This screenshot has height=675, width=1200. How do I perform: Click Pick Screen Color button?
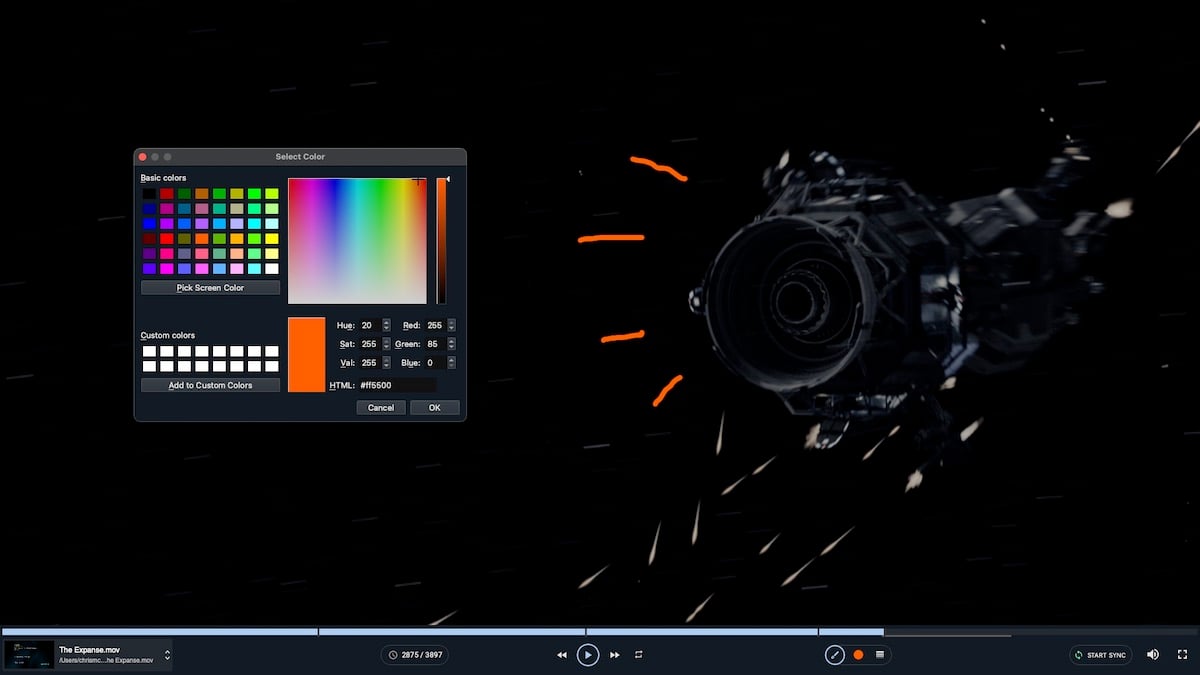point(210,288)
